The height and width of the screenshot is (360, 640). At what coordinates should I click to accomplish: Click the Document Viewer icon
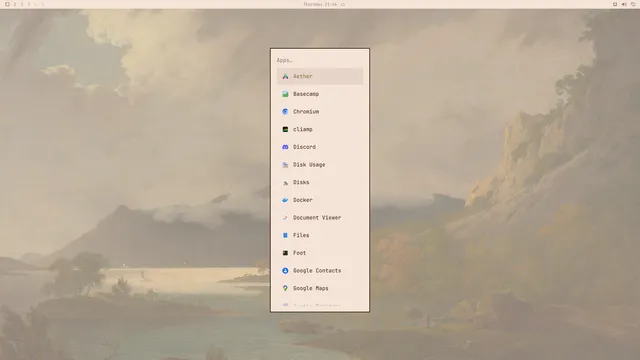[285, 218]
